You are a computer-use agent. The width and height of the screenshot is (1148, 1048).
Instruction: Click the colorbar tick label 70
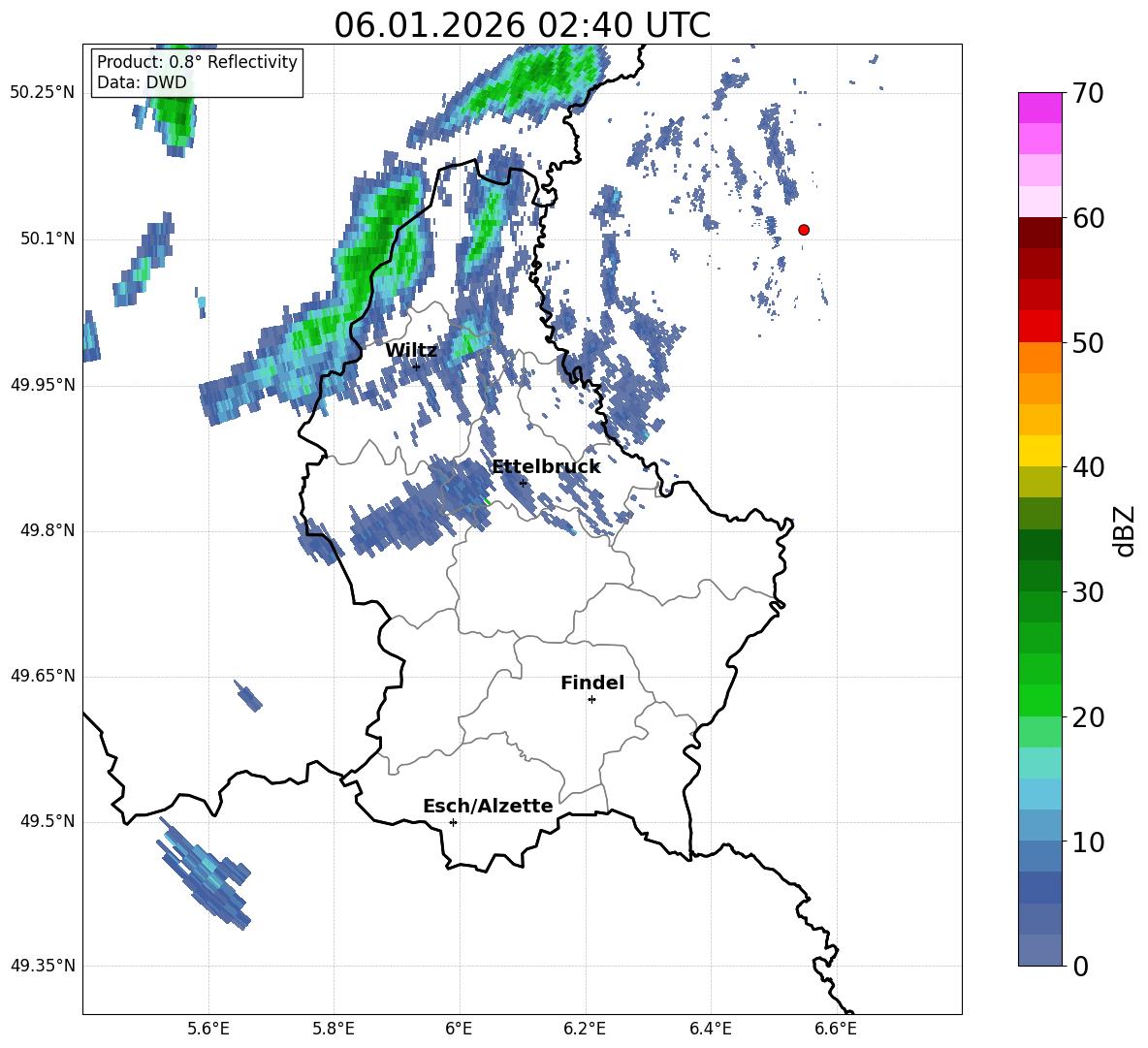[1087, 94]
